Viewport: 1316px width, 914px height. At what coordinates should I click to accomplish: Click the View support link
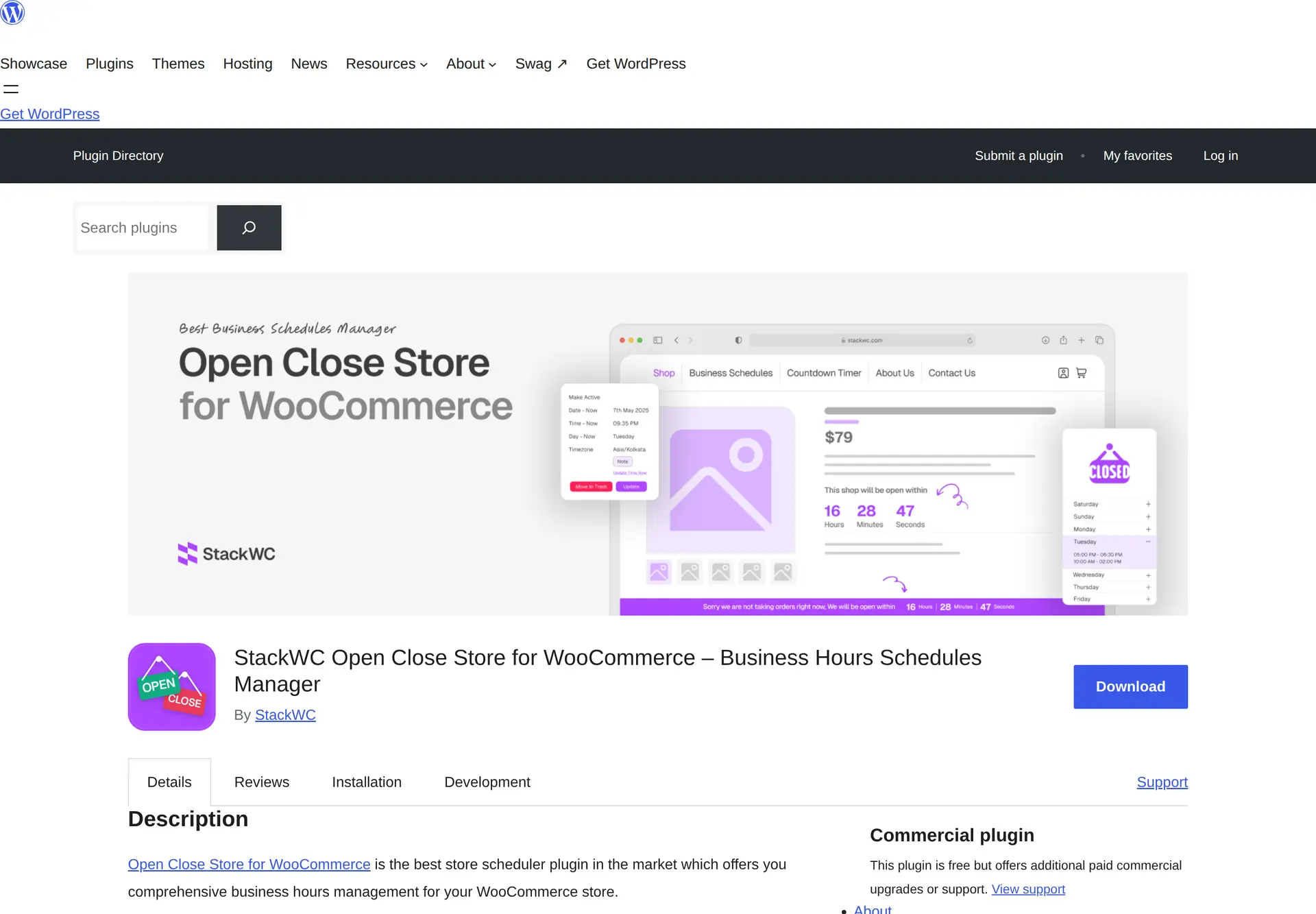point(1028,889)
